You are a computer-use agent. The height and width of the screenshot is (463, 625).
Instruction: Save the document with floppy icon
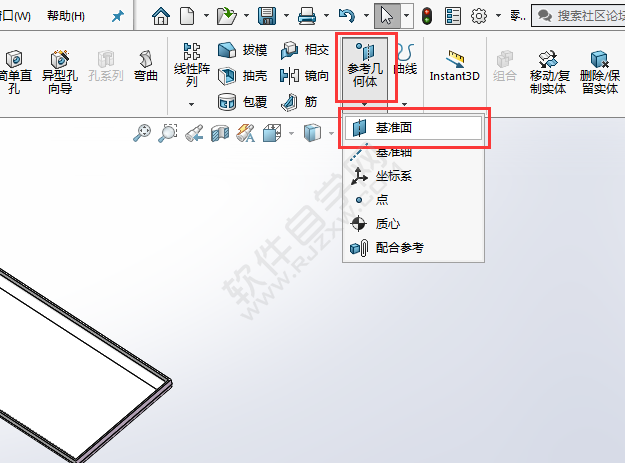(x=267, y=16)
